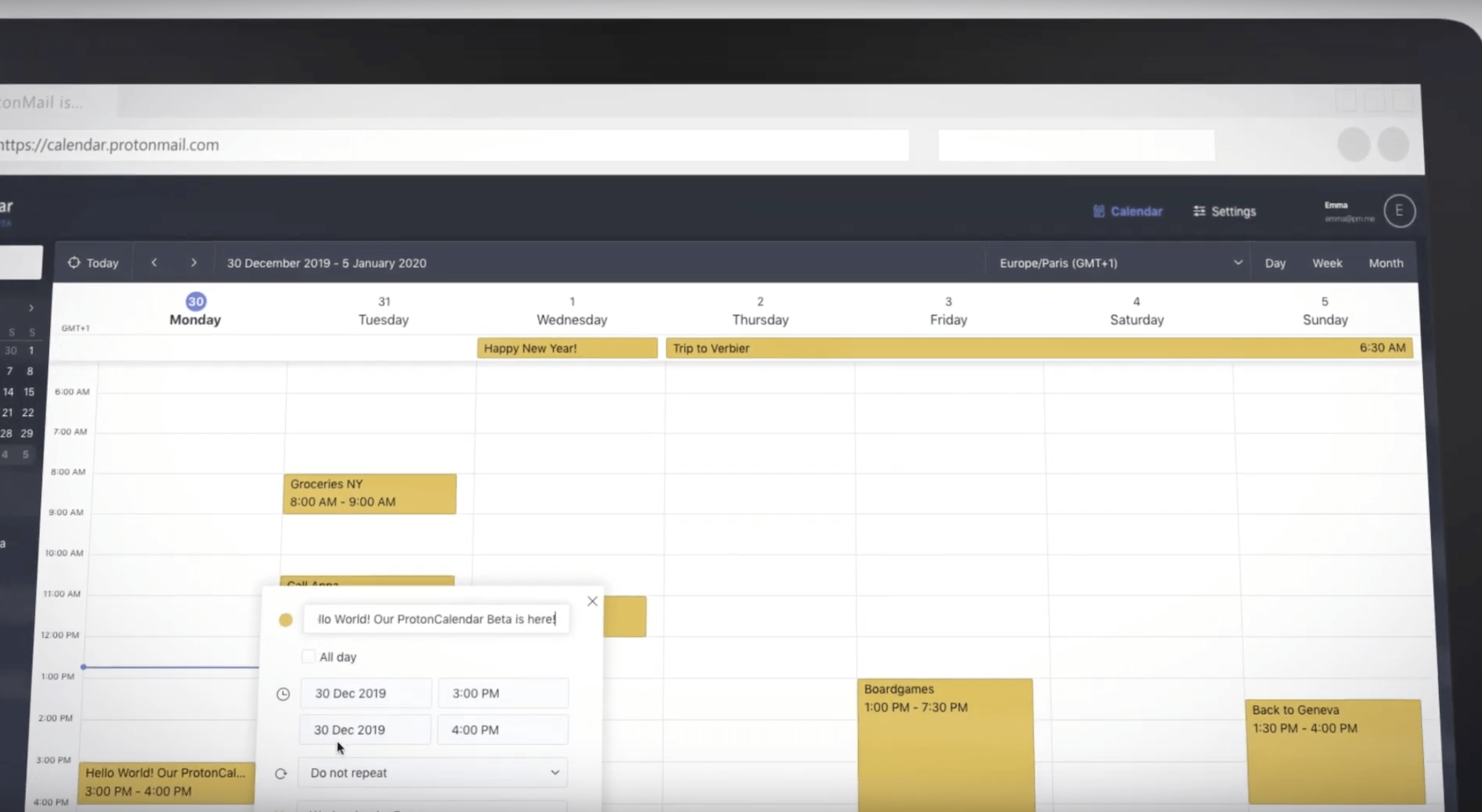Image resolution: width=1482 pixels, height=812 pixels.
Task: Select Tuesday 31 day header
Action: click(384, 311)
